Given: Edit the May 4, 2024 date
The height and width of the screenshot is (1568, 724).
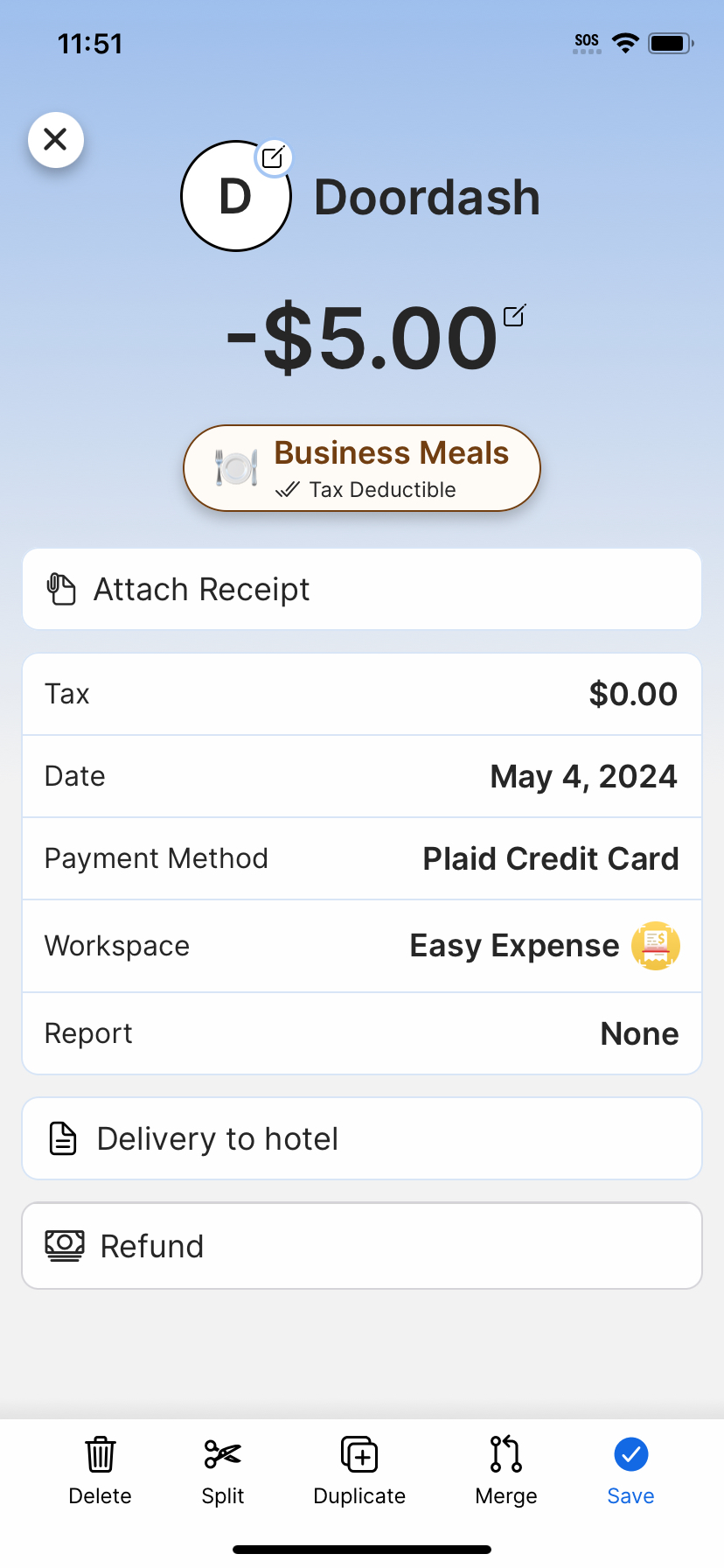Looking at the screenshot, I should (583, 776).
